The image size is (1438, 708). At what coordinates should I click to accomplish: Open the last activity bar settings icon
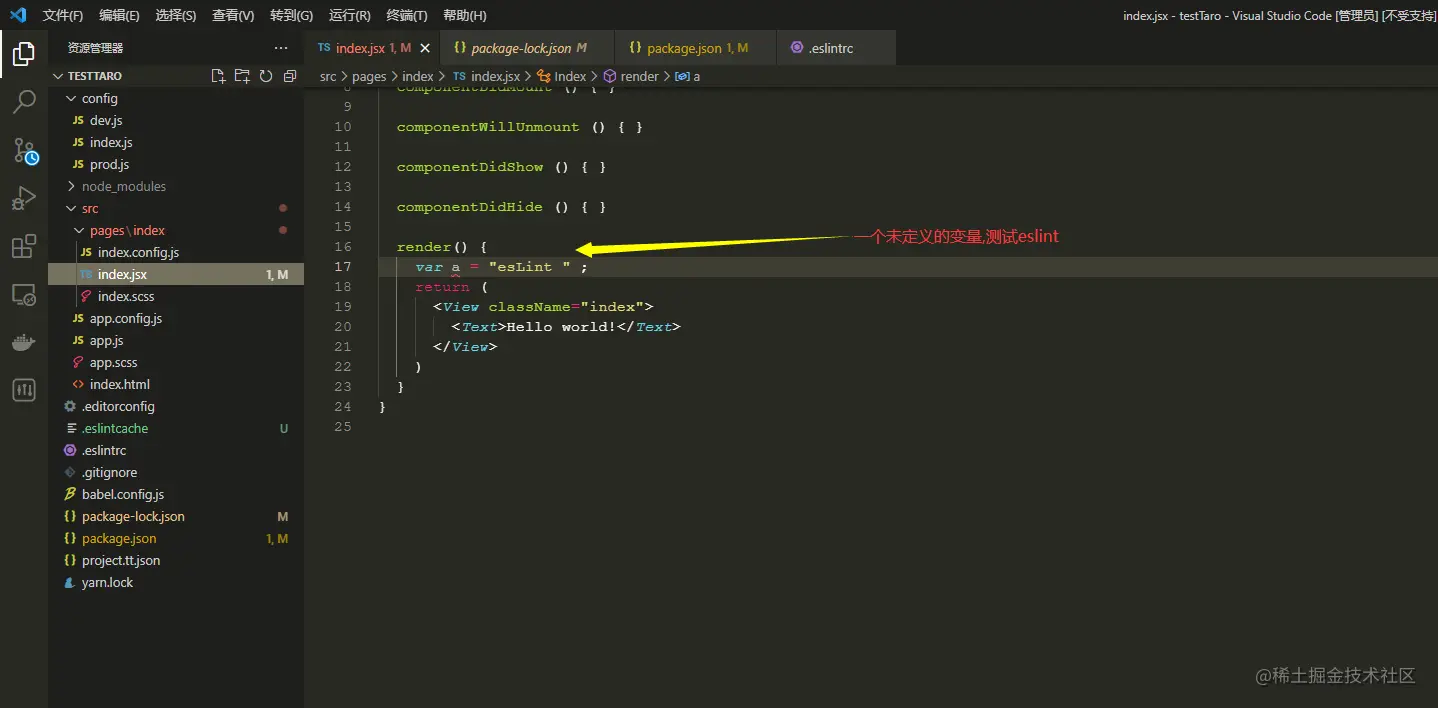click(x=24, y=390)
